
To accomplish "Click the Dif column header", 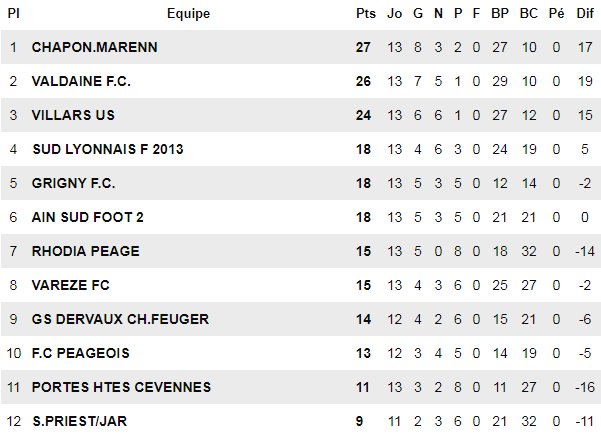I will coord(586,14).
